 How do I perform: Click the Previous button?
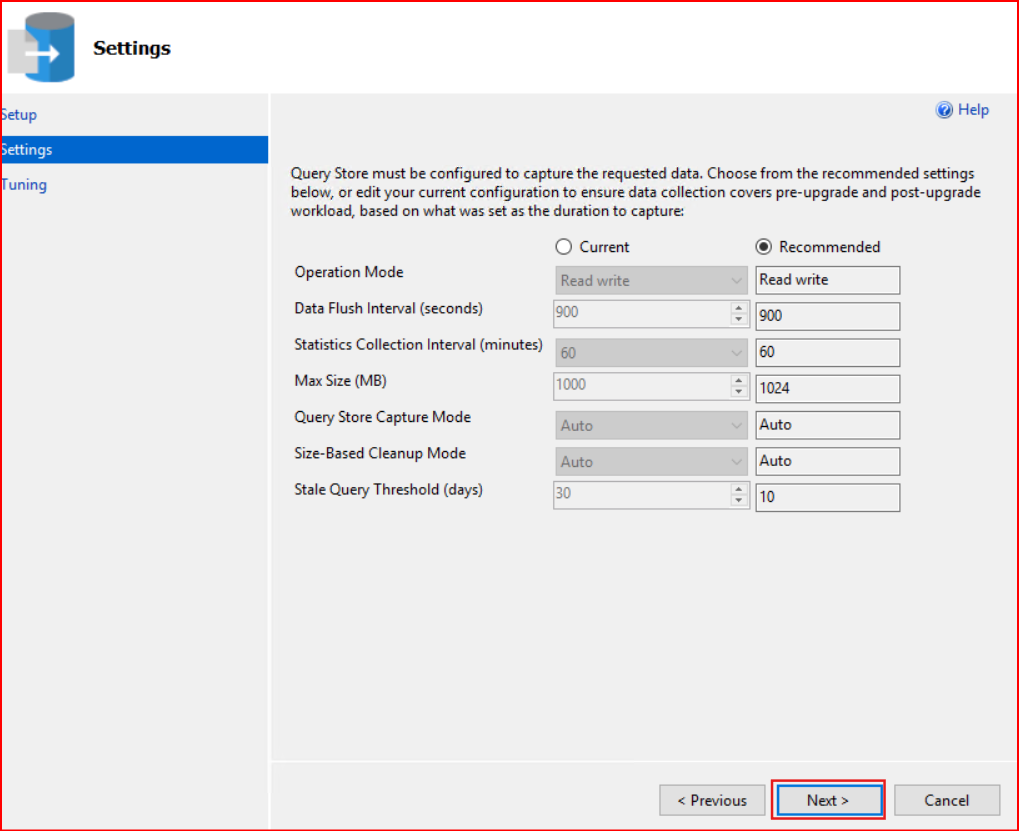tap(712, 800)
